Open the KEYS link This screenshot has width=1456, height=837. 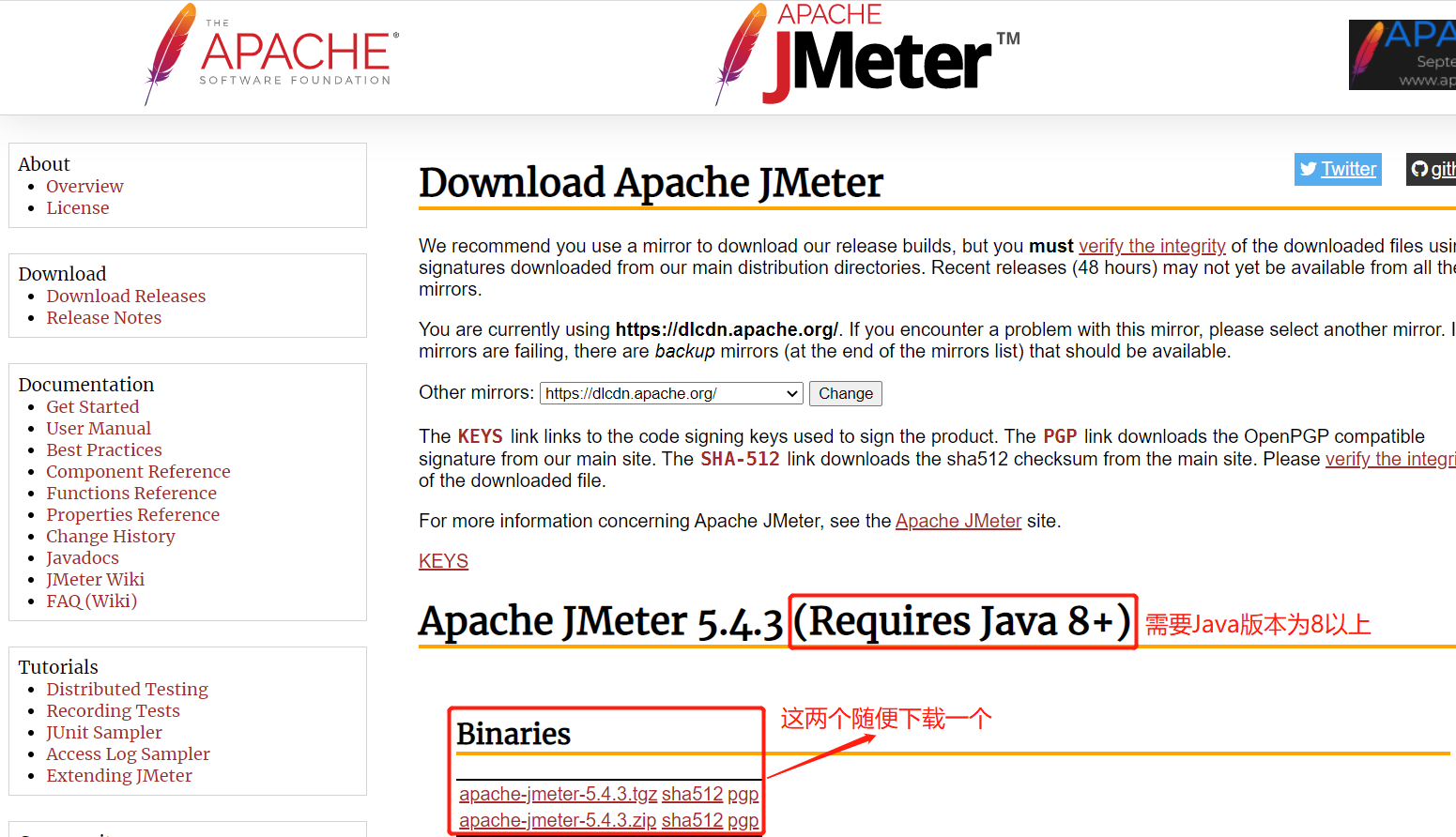click(443, 561)
